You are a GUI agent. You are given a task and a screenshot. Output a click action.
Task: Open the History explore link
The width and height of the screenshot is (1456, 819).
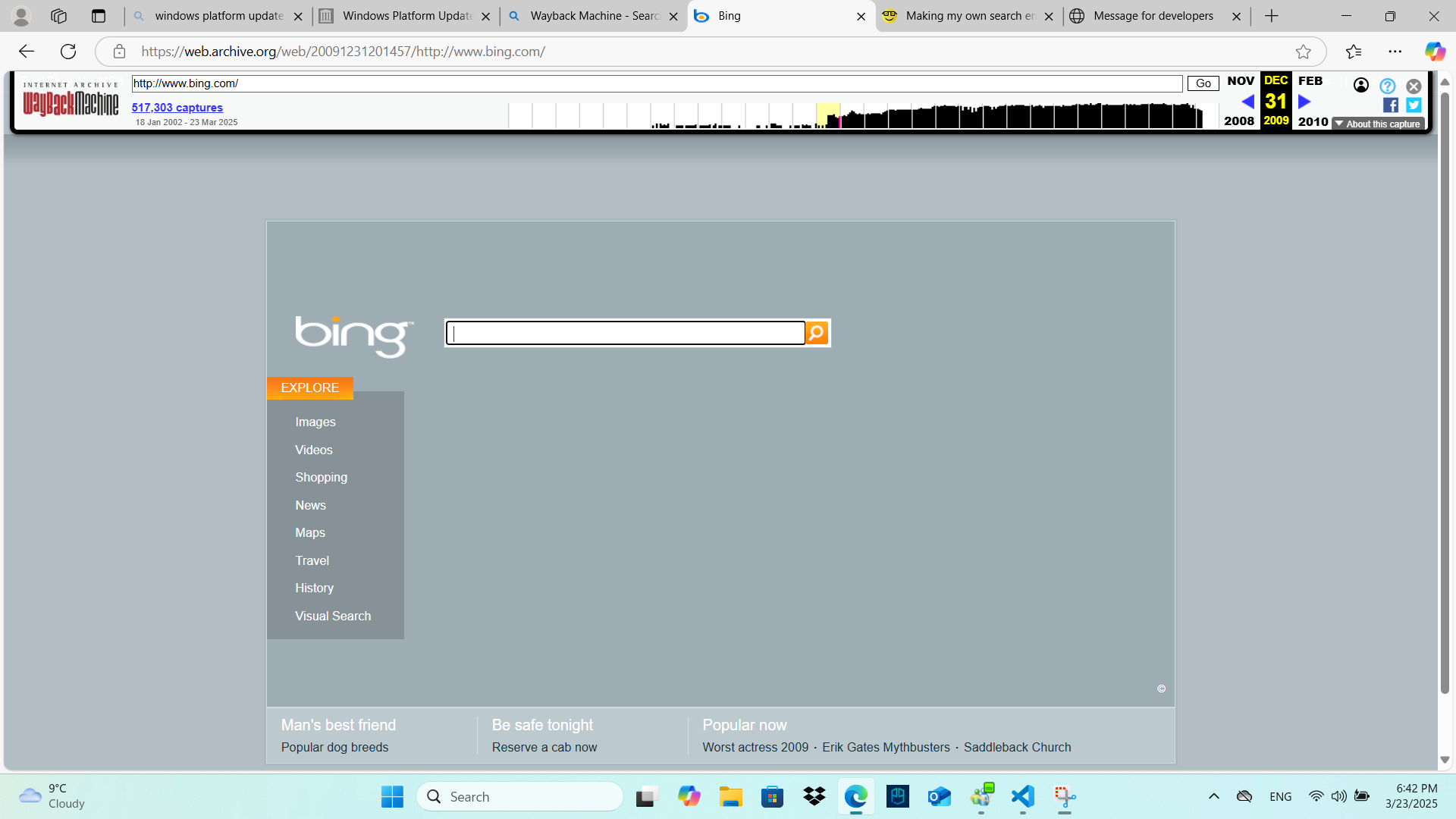[x=315, y=588]
